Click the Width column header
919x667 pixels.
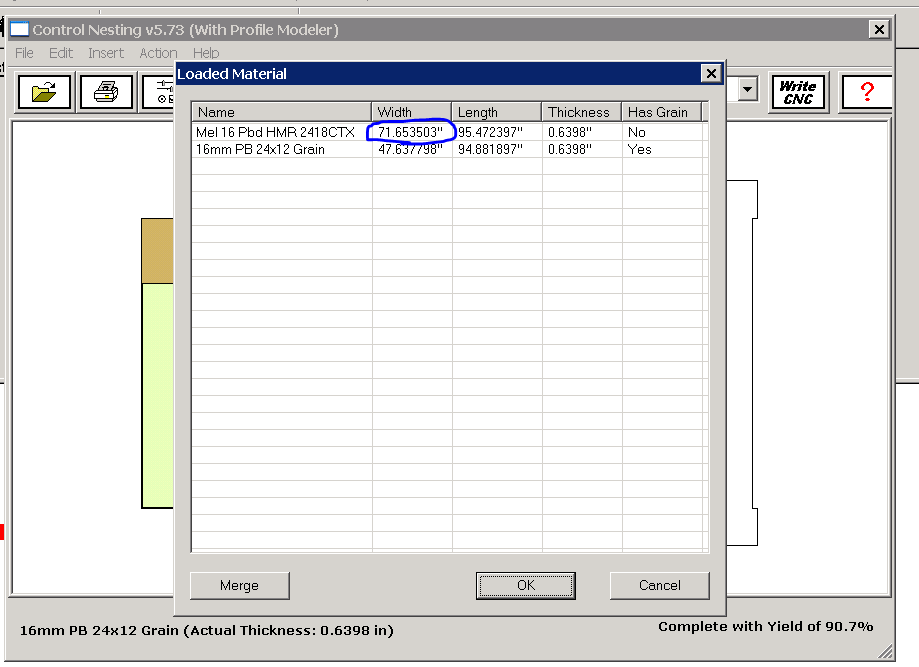411,112
